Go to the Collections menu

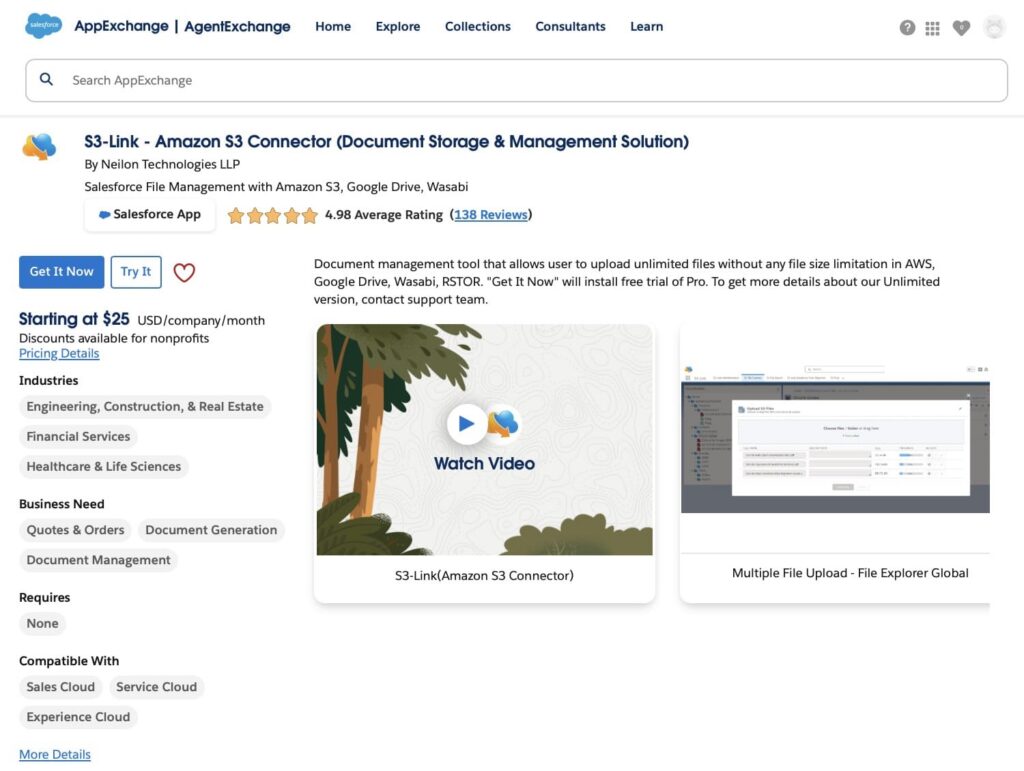[477, 27]
